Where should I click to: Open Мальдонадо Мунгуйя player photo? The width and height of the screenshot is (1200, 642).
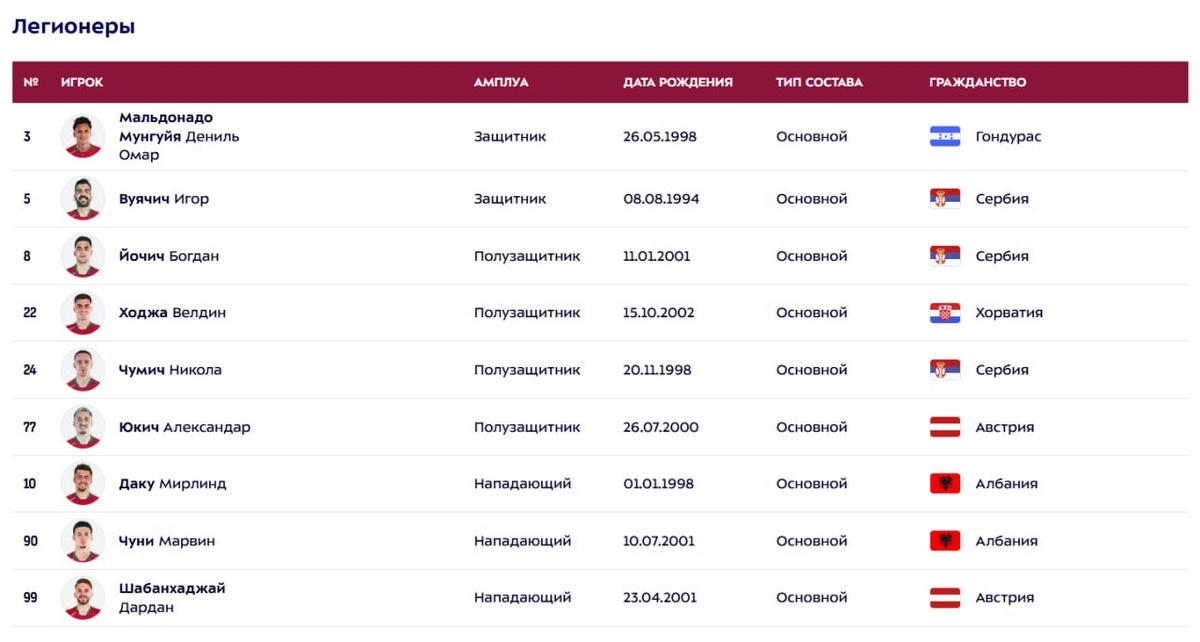click(x=83, y=136)
